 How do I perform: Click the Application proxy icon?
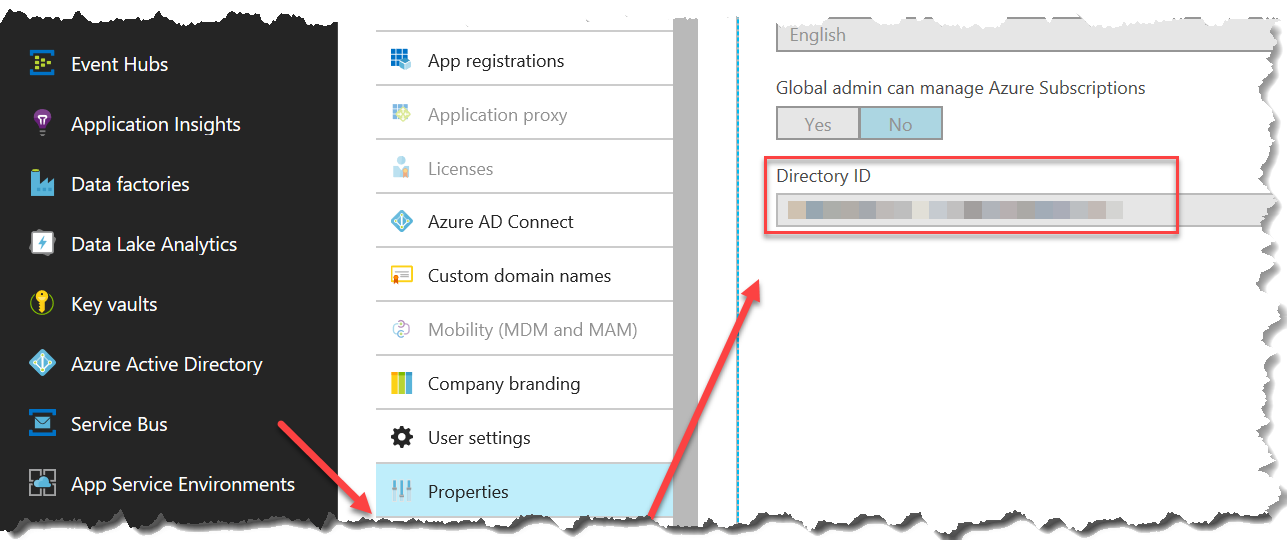tap(401, 114)
